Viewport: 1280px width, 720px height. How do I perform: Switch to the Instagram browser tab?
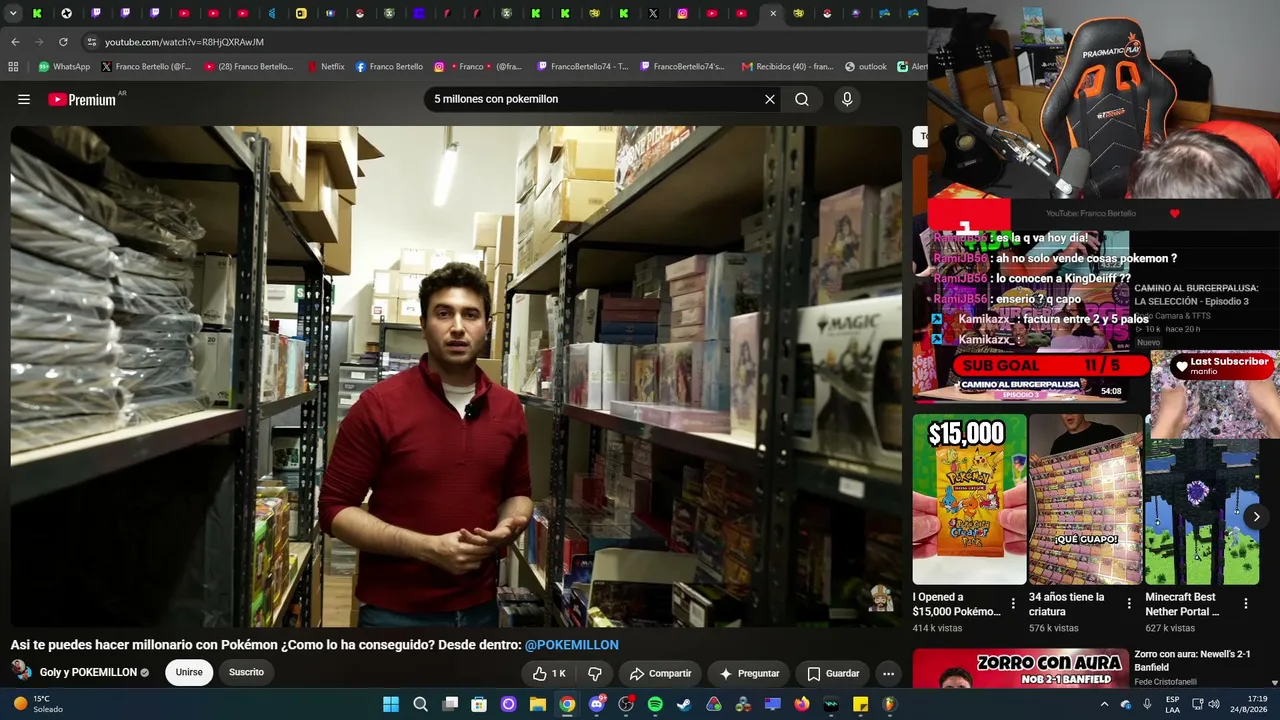682,13
